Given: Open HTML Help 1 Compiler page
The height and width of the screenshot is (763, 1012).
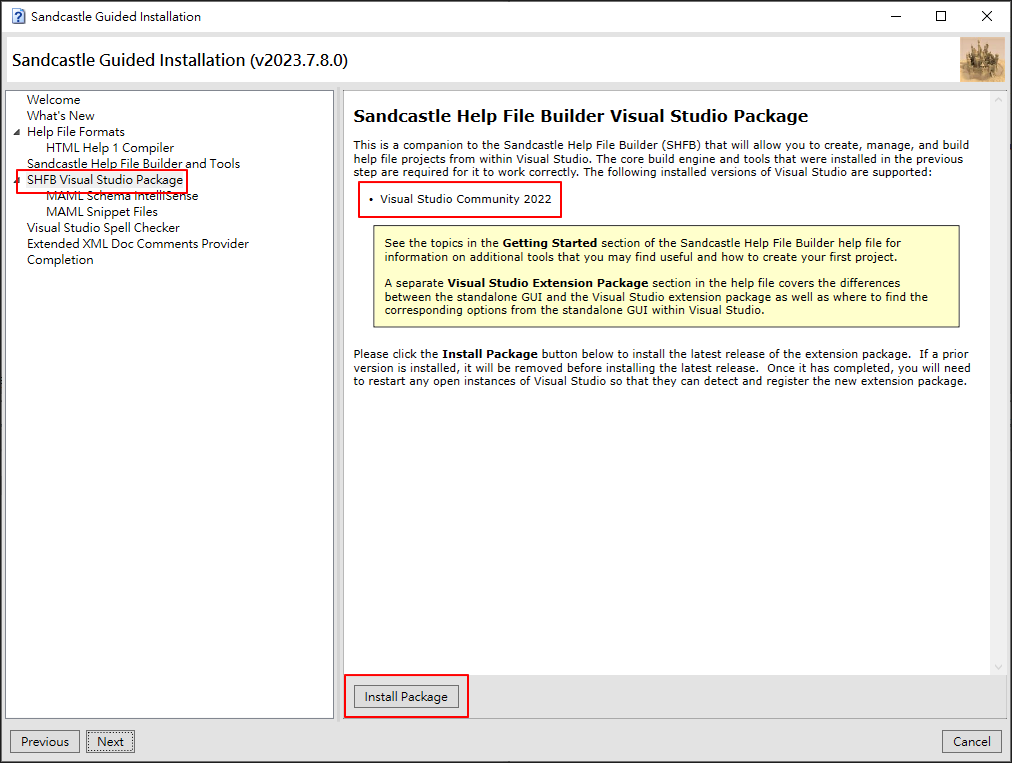Looking at the screenshot, I should [110, 148].
